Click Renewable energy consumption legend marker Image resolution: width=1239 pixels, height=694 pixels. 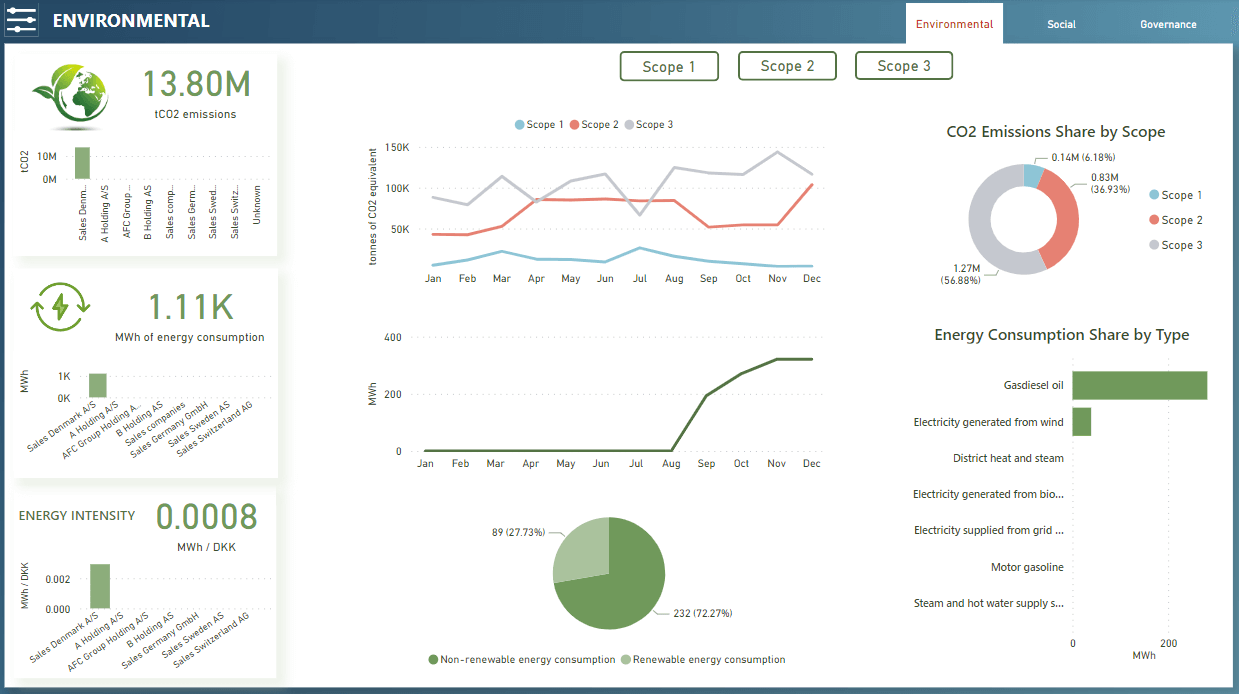point(625,660)
